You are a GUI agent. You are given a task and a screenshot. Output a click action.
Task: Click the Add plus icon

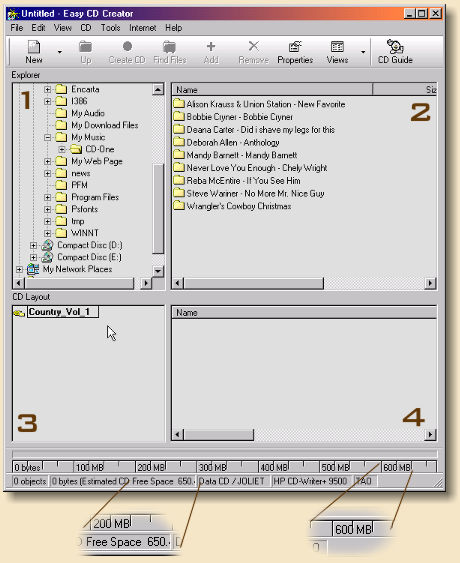tap(211, 52)
